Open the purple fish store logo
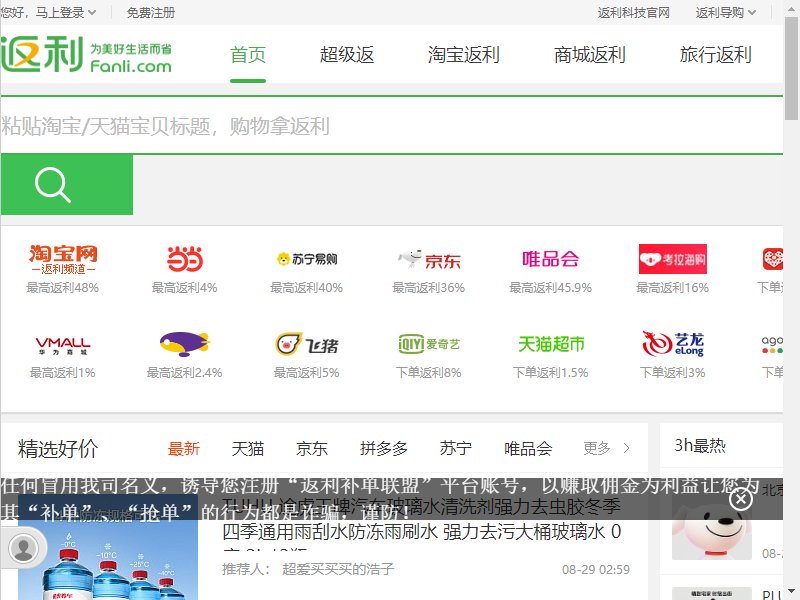The width and height of the screenshot is (800, 600). 185,344
